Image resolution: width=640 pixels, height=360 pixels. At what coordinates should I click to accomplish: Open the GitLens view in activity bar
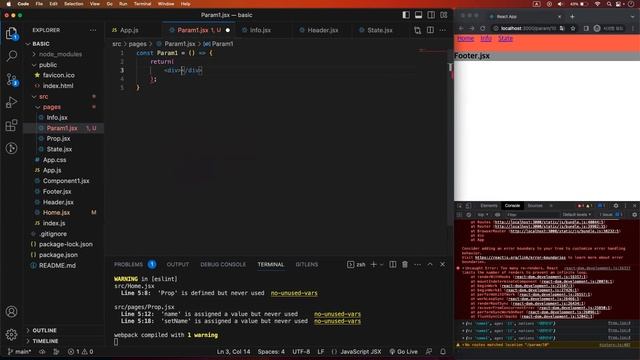pos(11,148)
